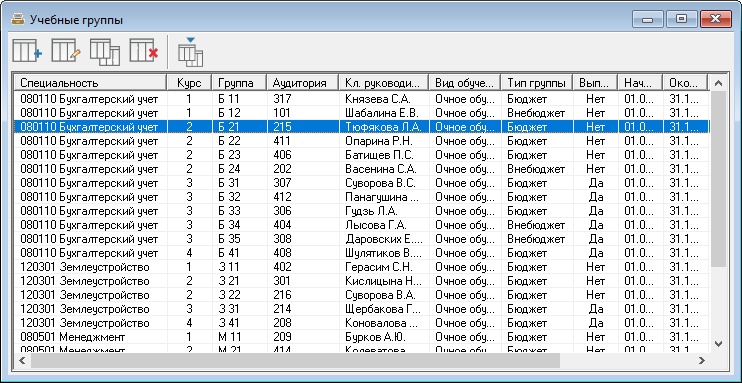Image resolution: width=742 pixels, height=383 pixels.
Task: Click auditorium 317 cell
Action: pos(303,99)
